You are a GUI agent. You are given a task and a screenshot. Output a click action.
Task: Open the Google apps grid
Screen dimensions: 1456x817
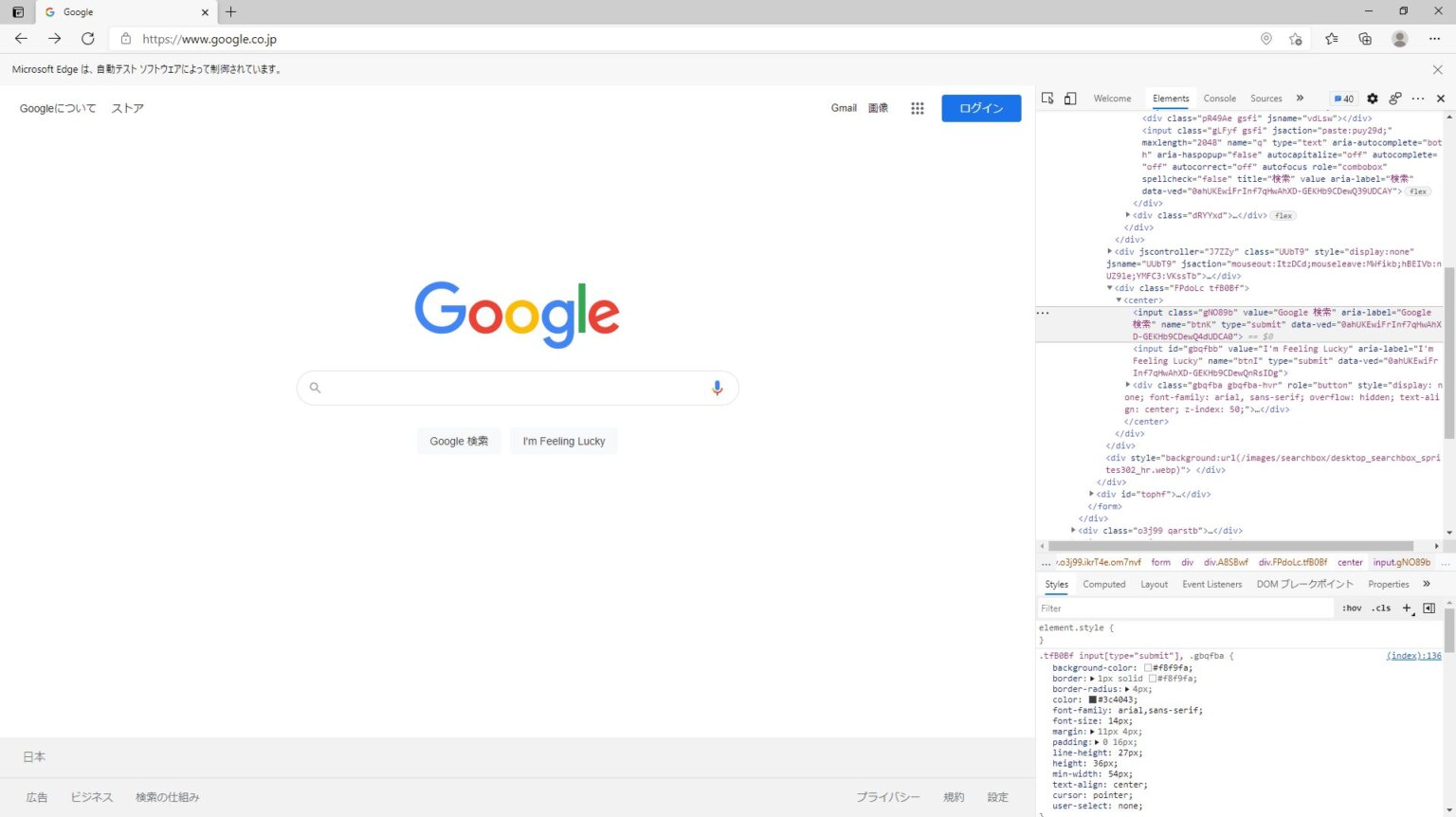[x=917, y=108]
